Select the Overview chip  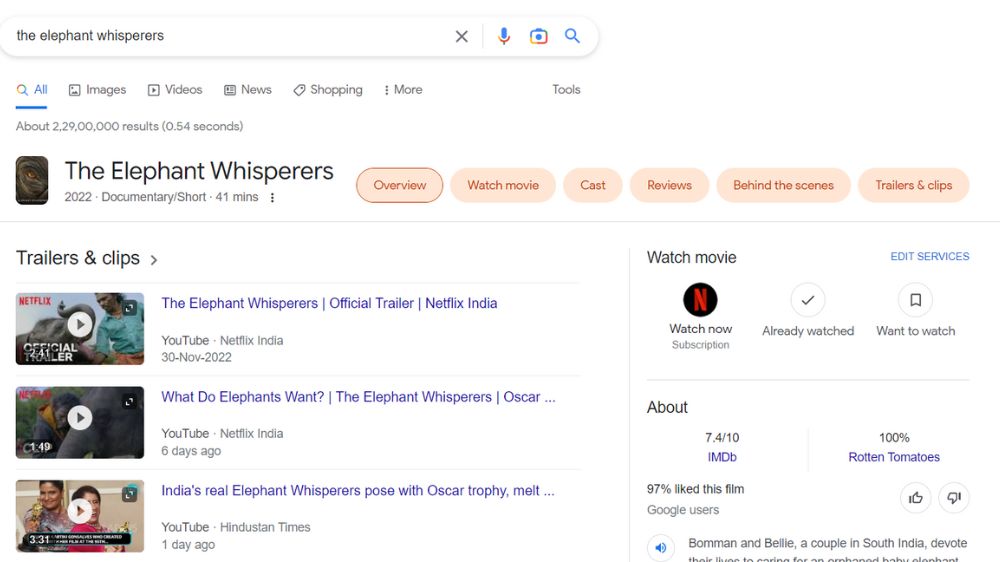400,186
